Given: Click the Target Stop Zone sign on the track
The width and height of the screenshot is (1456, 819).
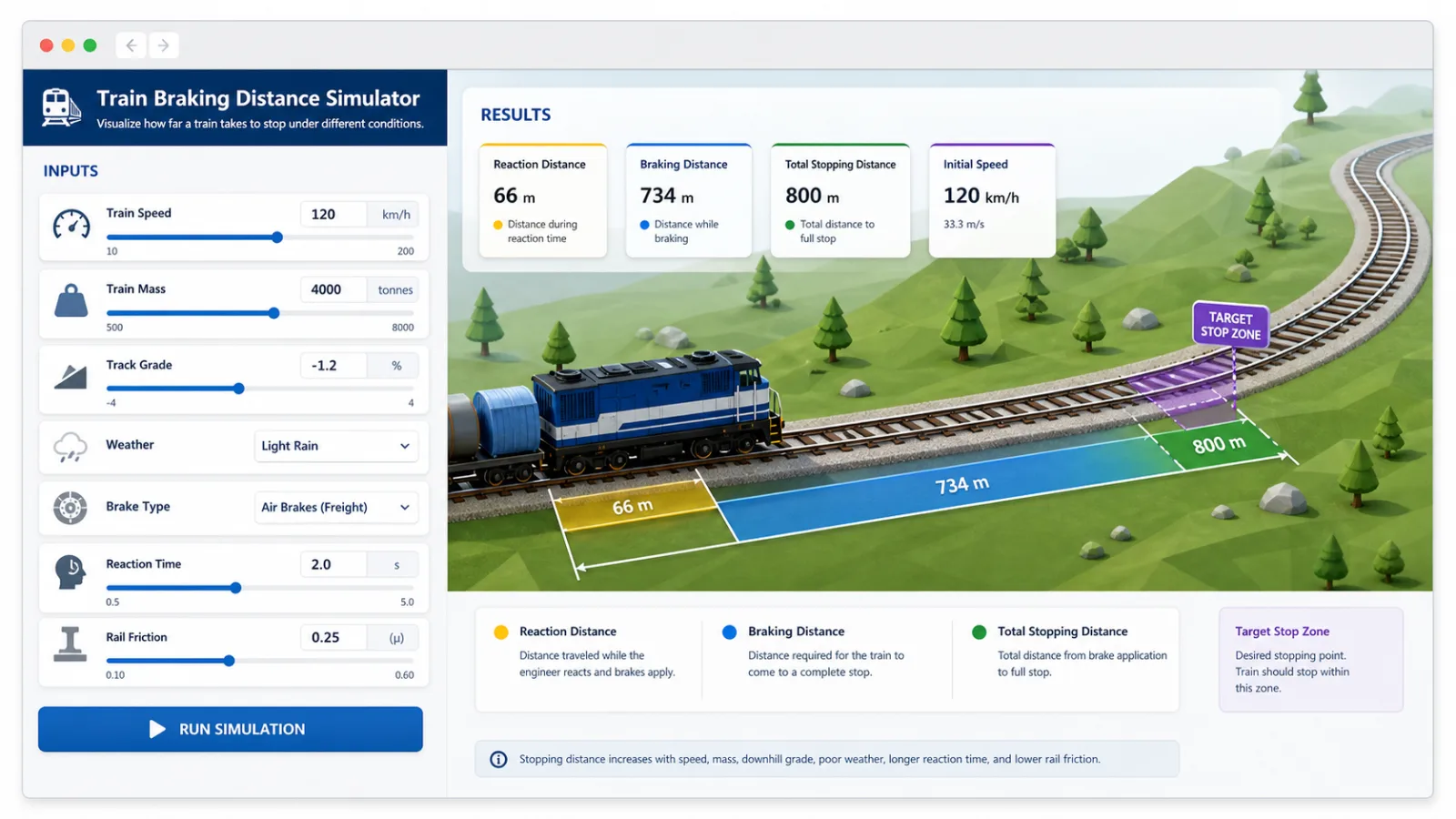Looking at the screenshot, I should (1230, 325).
